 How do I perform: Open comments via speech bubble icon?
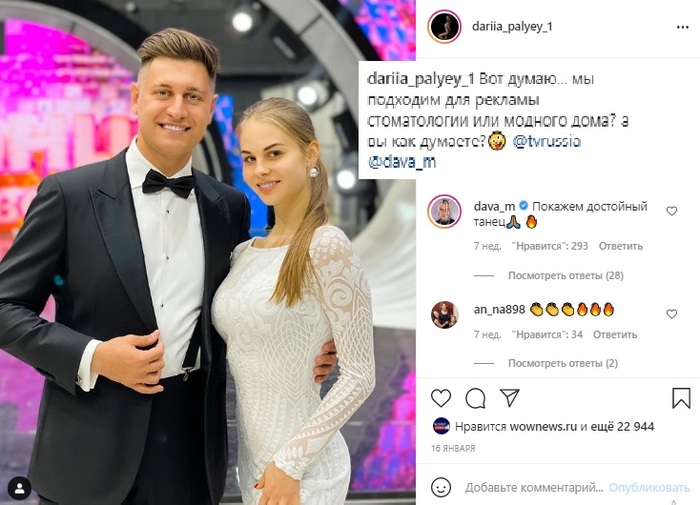(475, 398)
